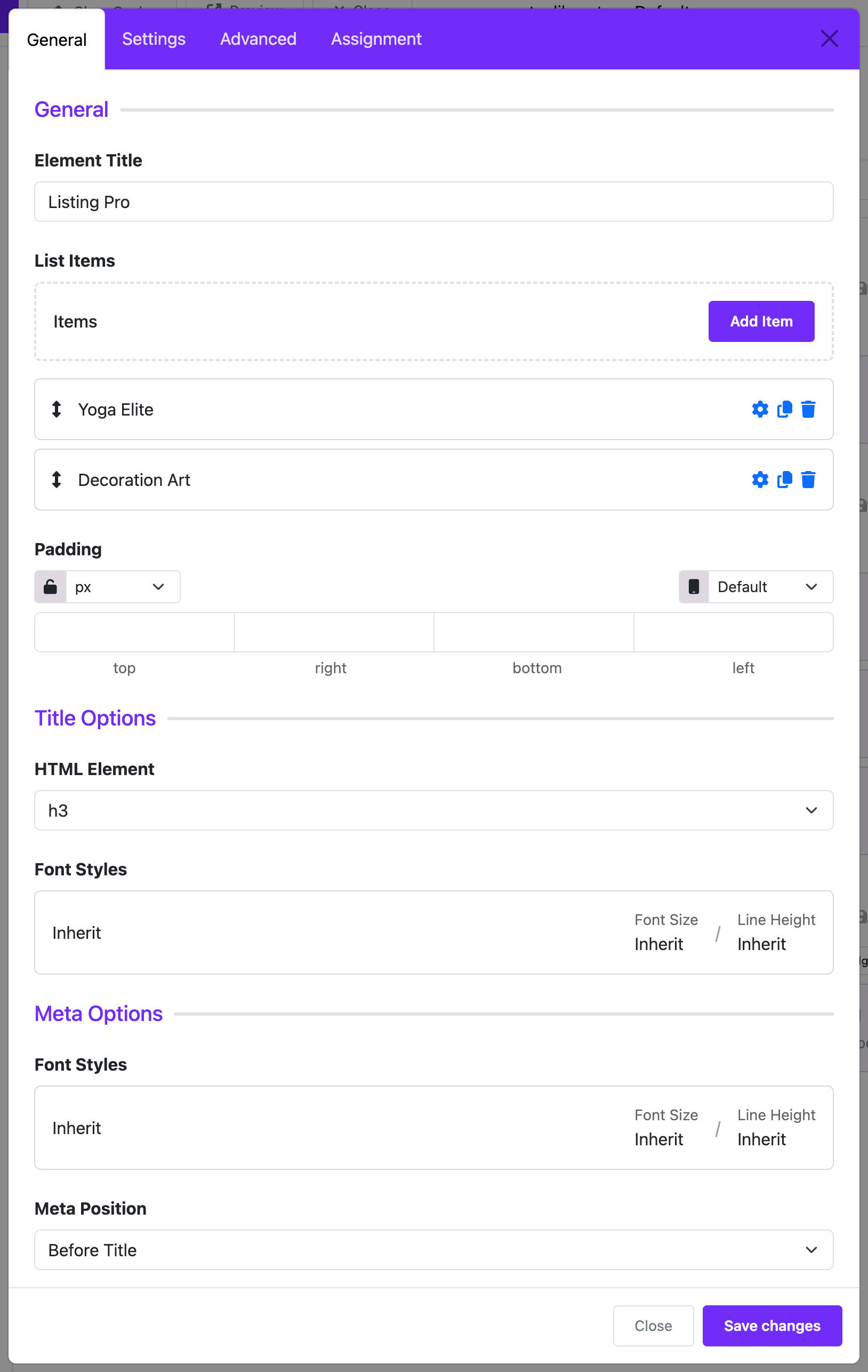Viewport: 868px width, 1372px height.
Task: Select the Yoga Elite item row
Action: pyautogui.click(x=434, y=409)
